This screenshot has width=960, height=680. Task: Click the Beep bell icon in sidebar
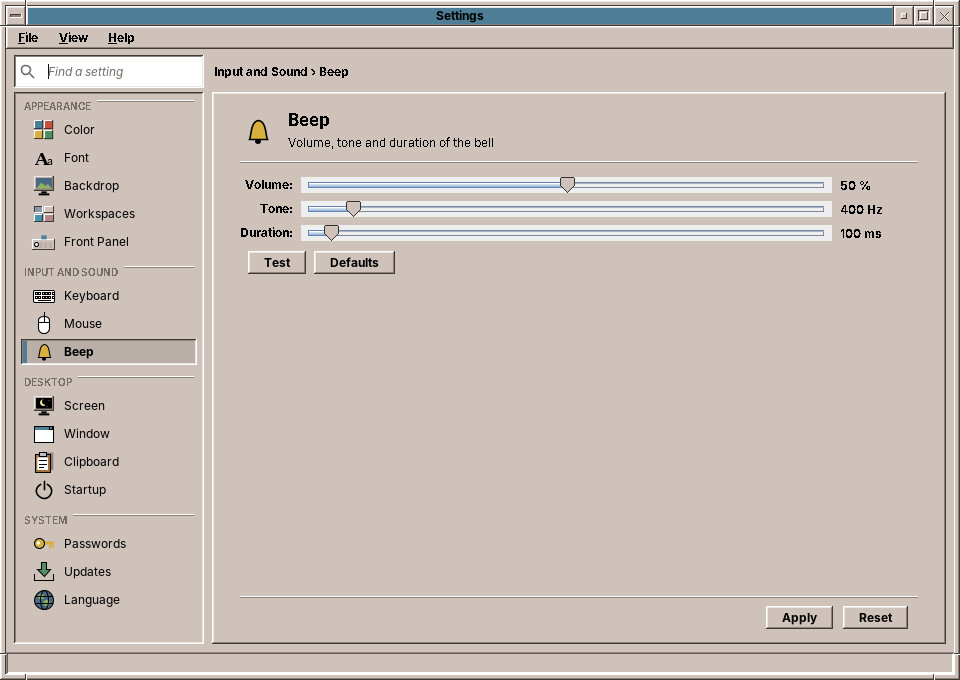44,352
